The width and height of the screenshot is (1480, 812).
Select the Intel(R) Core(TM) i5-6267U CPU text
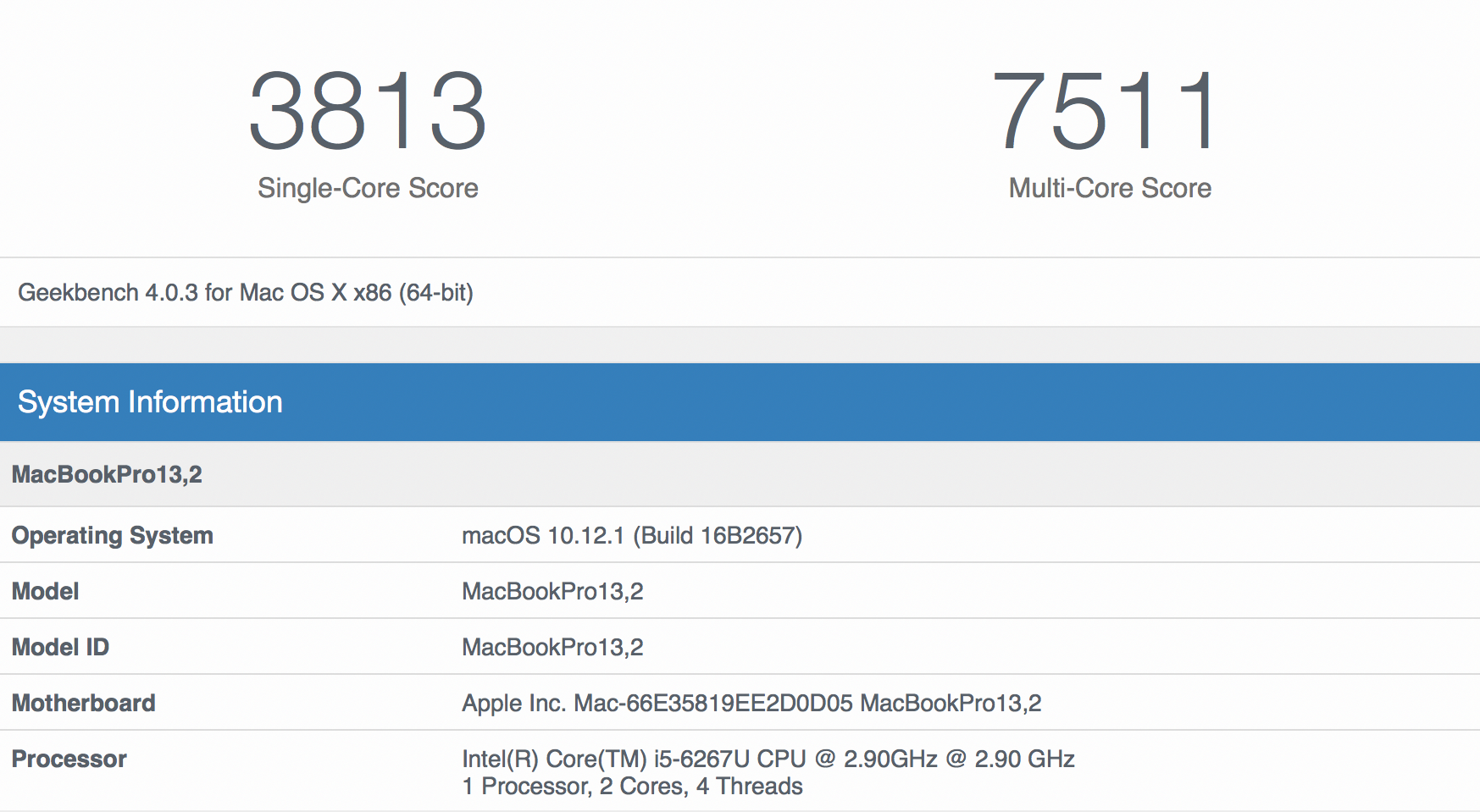point(768,759)
